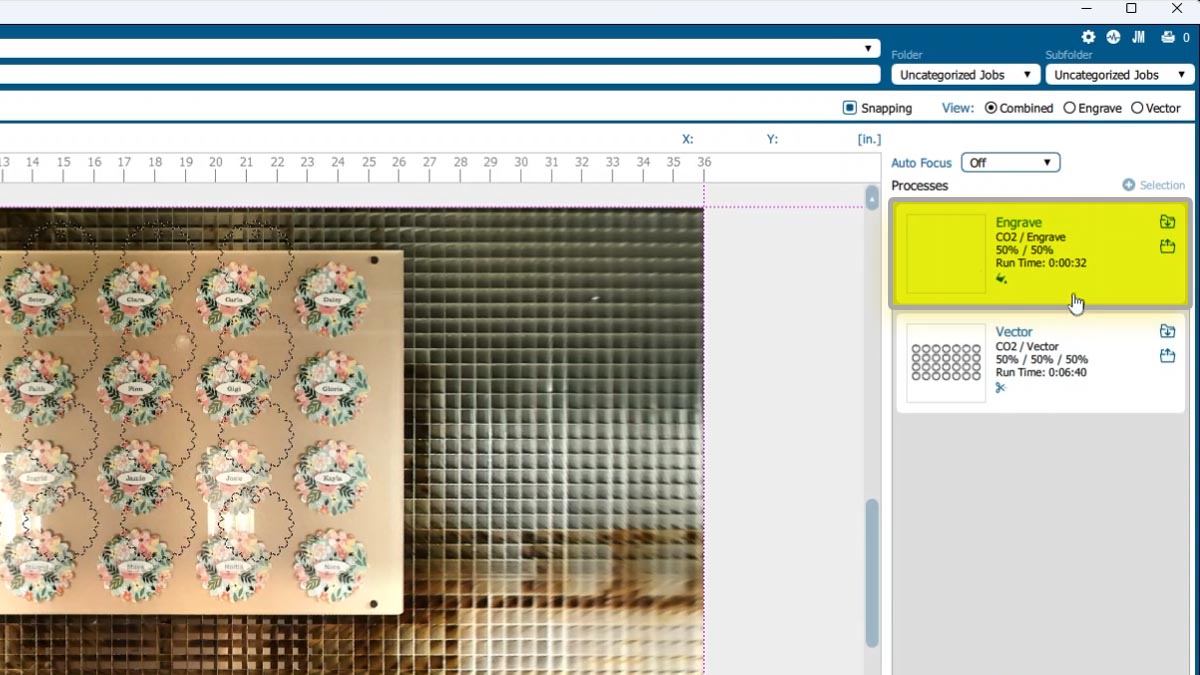Toggle the Snapping checkbox
Image resolution: width=1200 pixels, height=675 pixels.
point(850,108)
